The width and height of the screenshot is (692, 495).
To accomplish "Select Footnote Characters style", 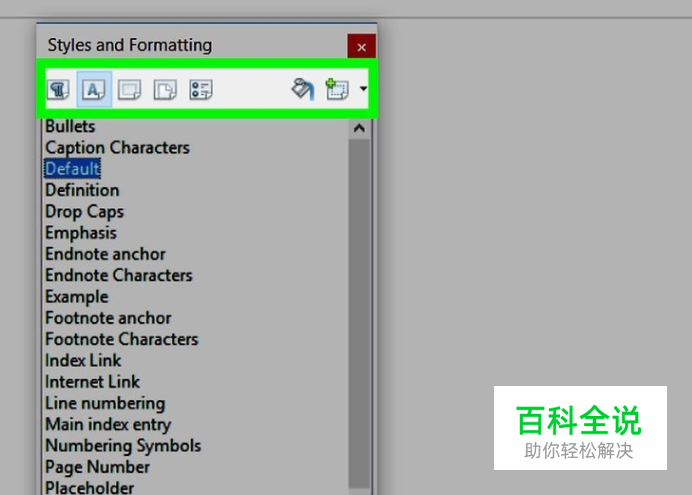I will (122, 339).
